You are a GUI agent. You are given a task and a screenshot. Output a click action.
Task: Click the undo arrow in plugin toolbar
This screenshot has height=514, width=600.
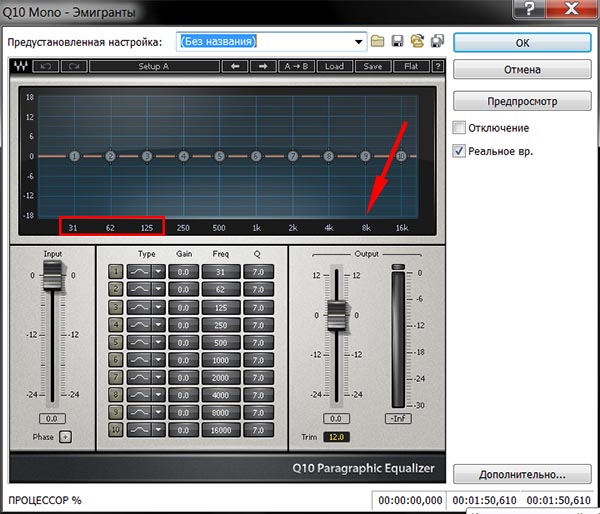[x=46, y=66]
